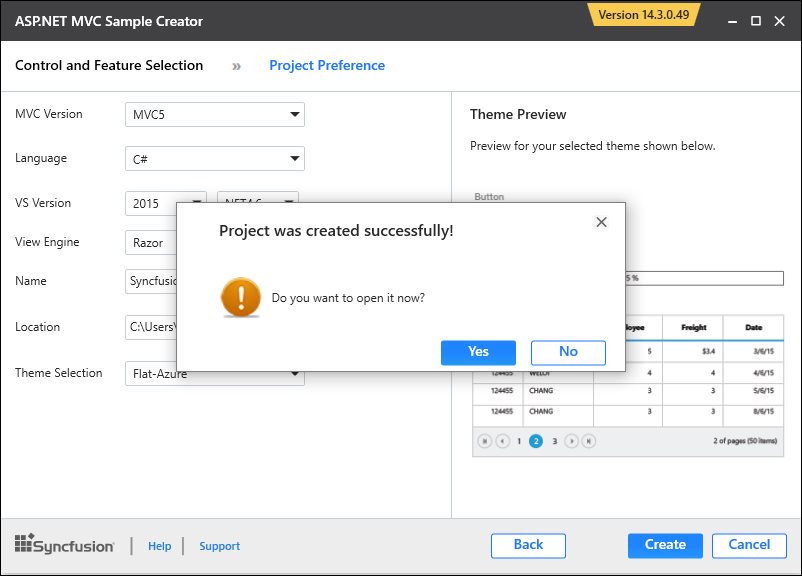
Task: Open the Help link in footer
Action: (x=159, y=546)
